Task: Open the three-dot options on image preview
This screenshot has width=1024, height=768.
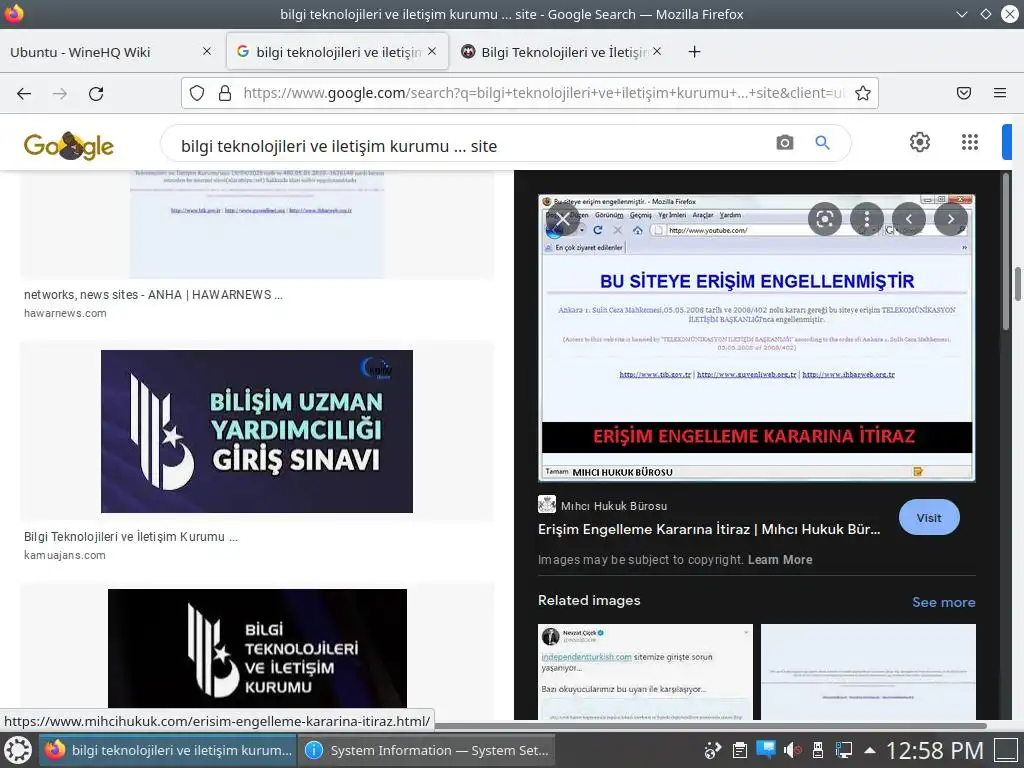Action: (x=867, y=219)
